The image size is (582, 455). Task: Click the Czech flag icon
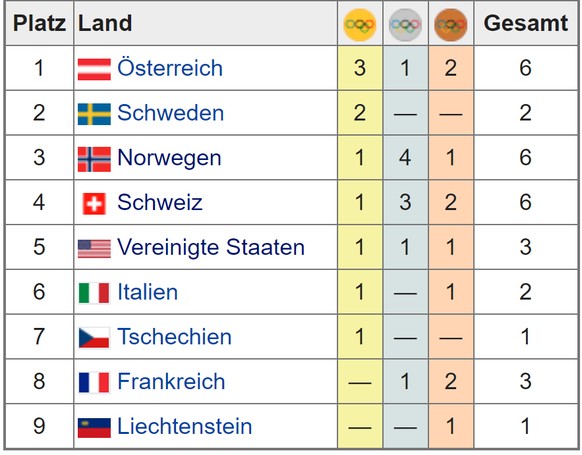[x=94, y=338]
